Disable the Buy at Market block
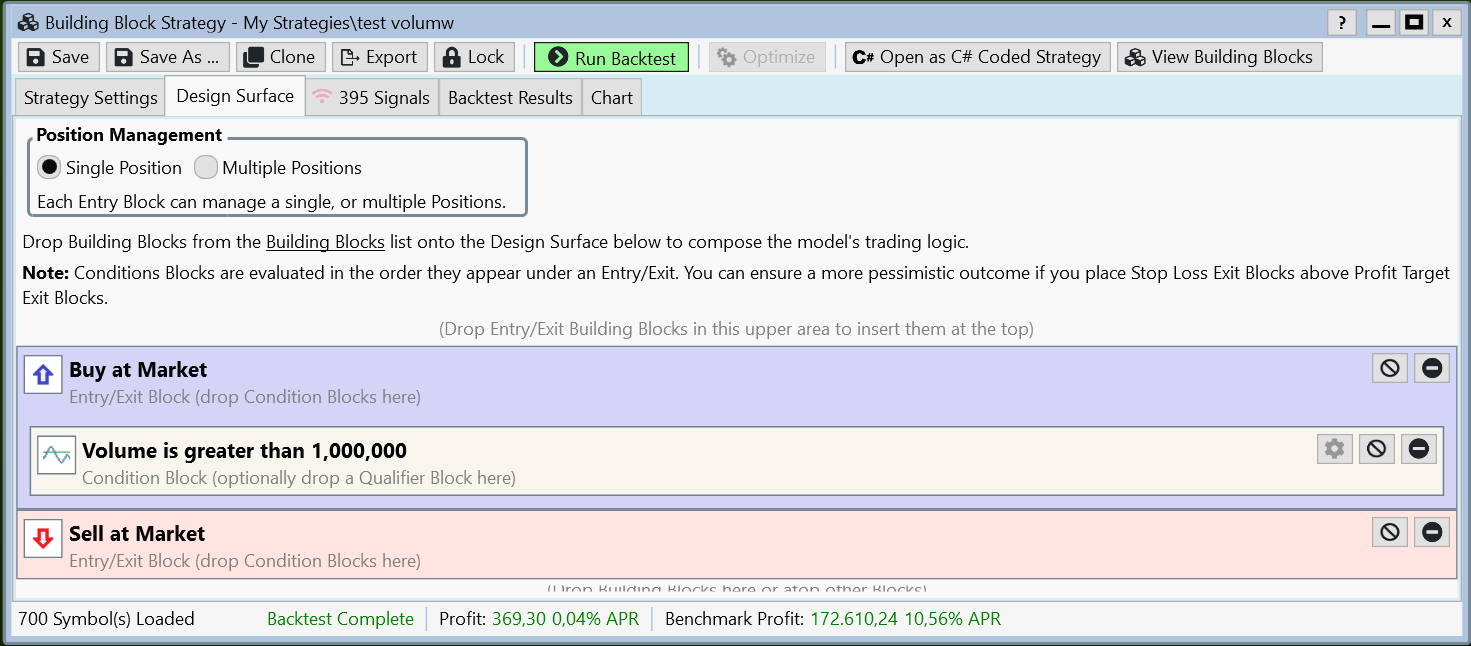 coord(1389,369)
